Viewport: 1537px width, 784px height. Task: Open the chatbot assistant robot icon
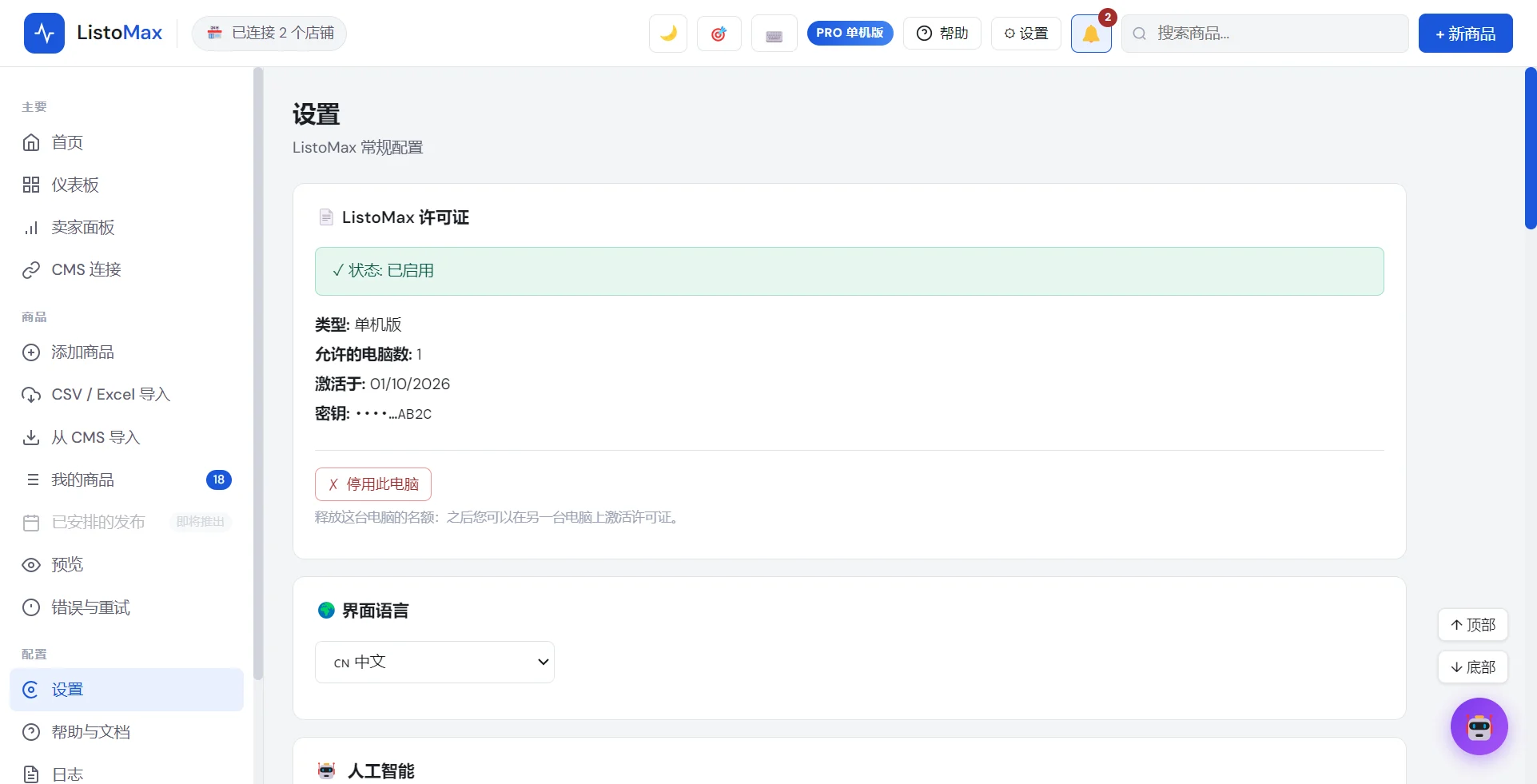click(x=1479, y=726)
